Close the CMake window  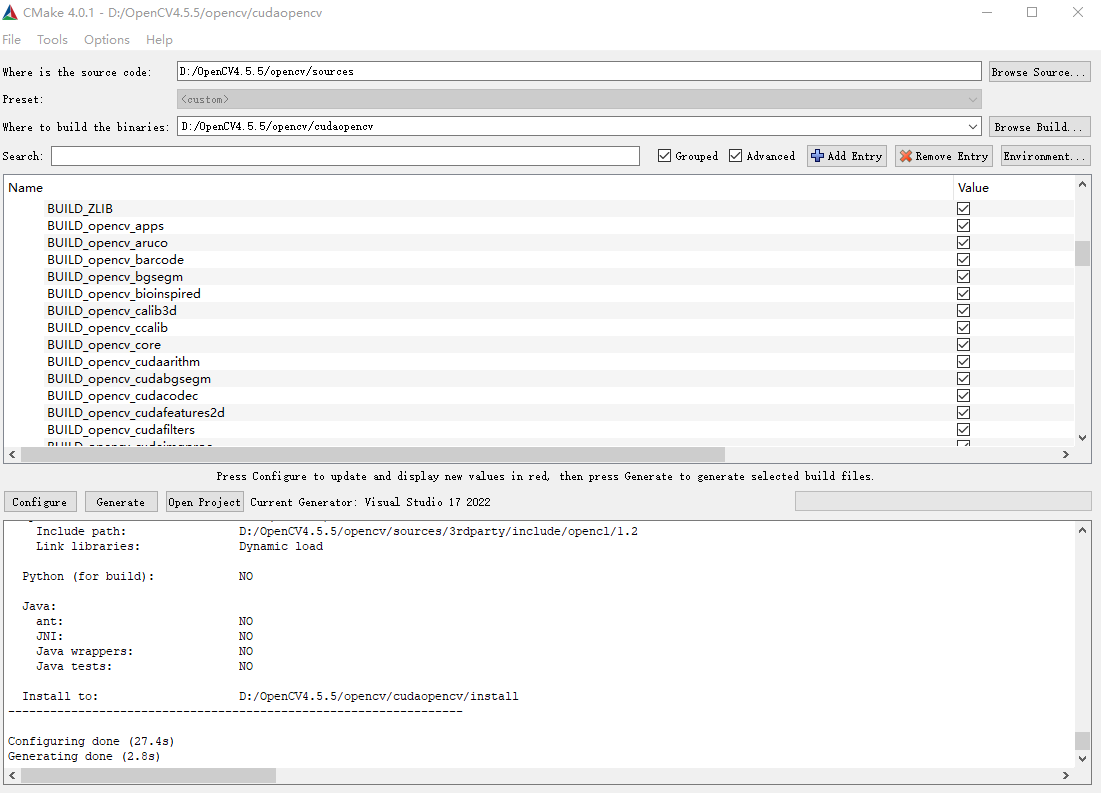tap(1078, 13)
